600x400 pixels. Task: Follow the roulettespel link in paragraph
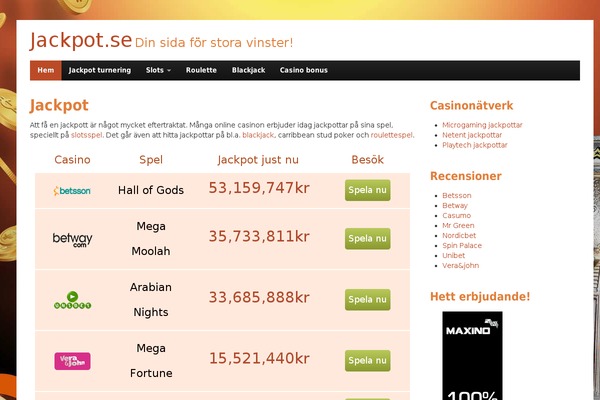tap(391, 135)
